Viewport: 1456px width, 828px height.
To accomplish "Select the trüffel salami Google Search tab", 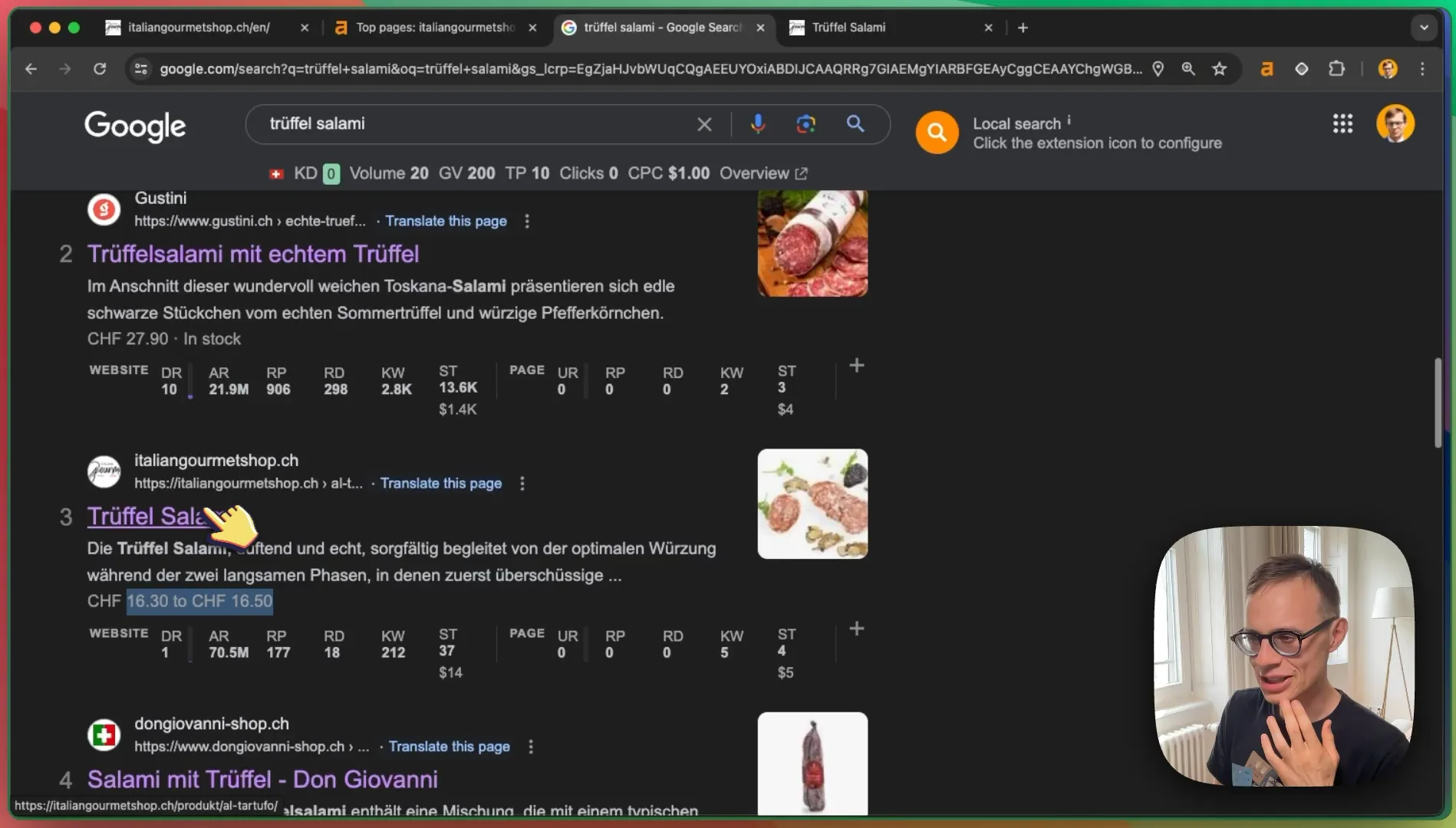I will [x=663, y=28].
